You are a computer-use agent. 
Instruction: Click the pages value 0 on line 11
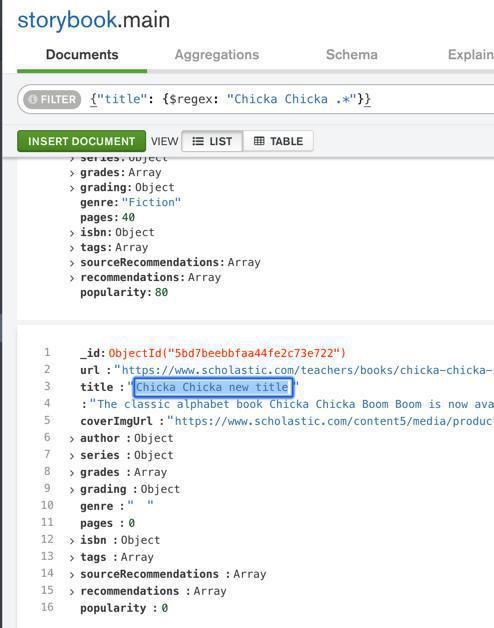(131, 523)
